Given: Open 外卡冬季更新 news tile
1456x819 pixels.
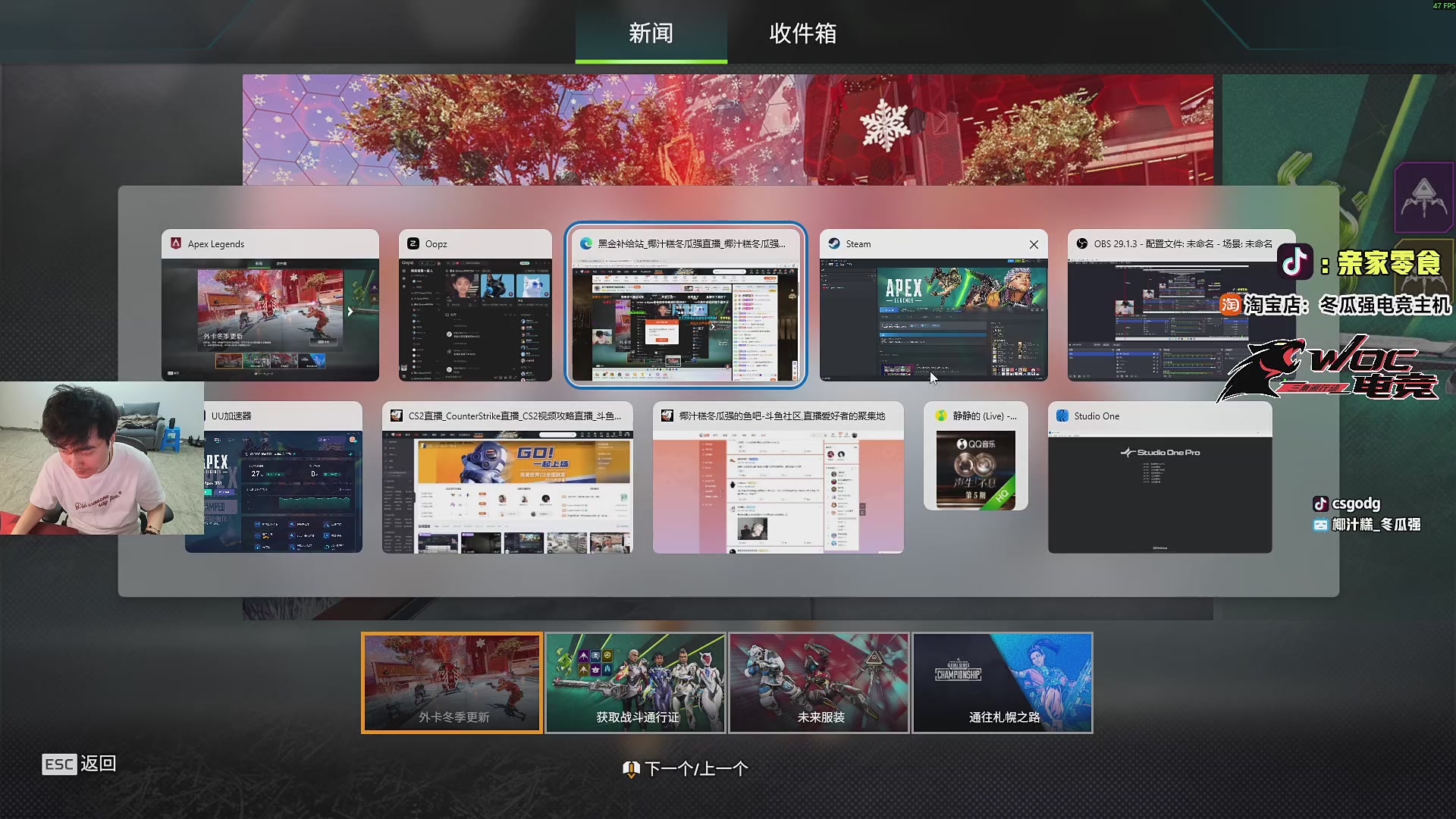Looking at the screenshot, I should click(452, 682).
